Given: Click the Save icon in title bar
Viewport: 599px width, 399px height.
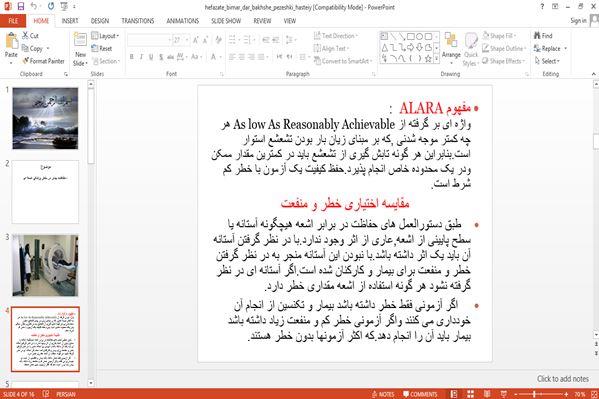Looking at the screenshot, I should [x=21, y=6].
